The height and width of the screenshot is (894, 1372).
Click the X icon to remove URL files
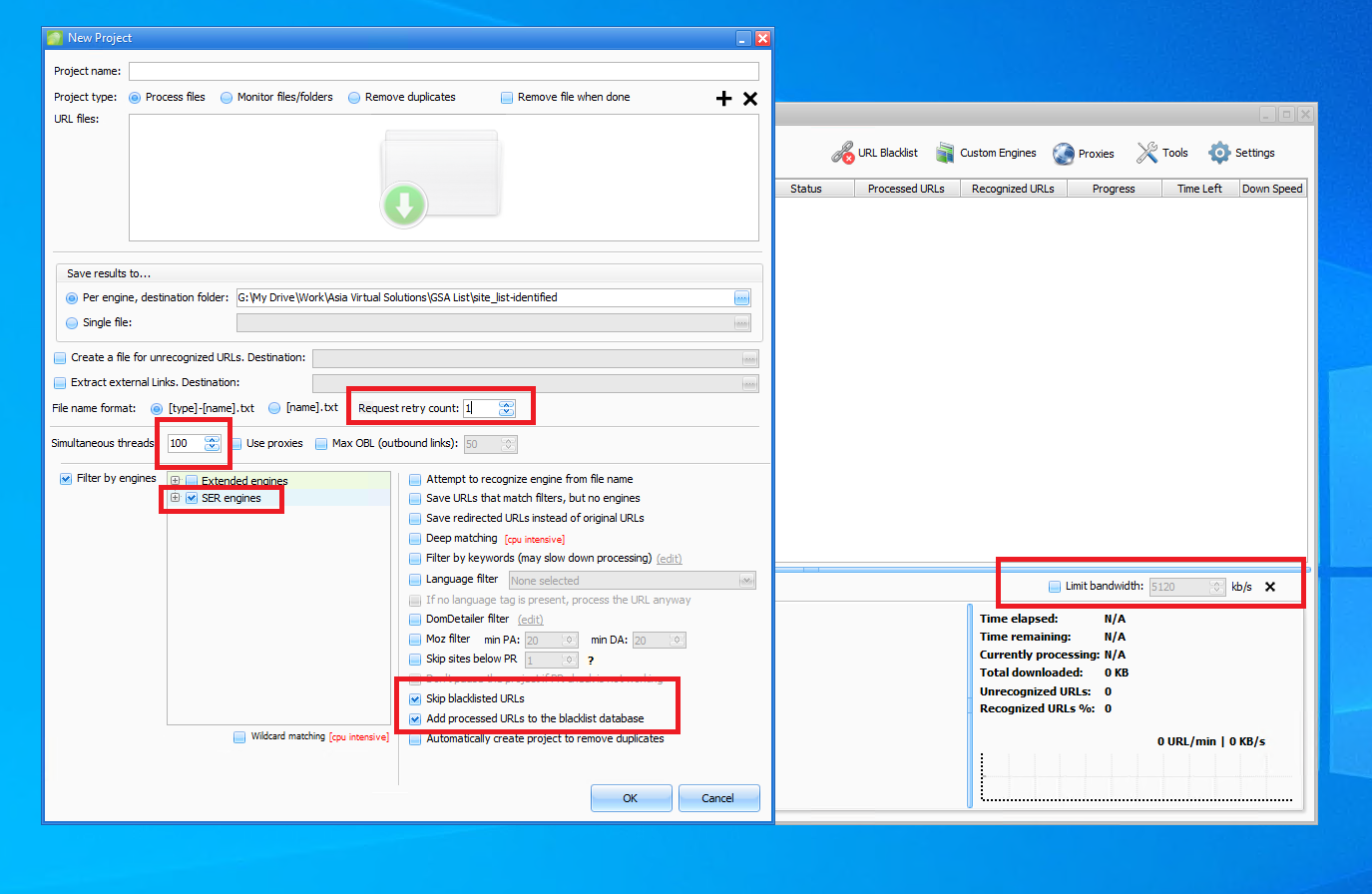750,98
